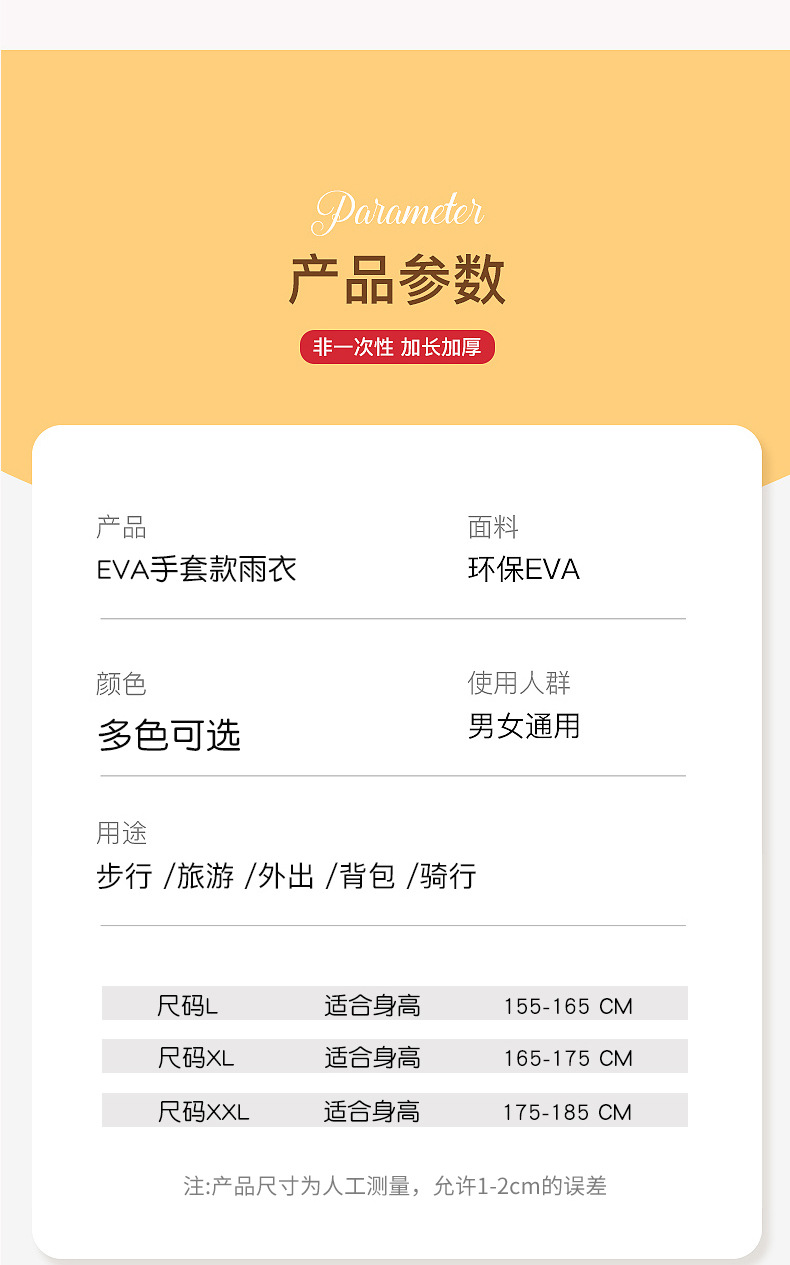The height and width of the screenshot is (1265, 790).
Task: Click the 用途 label
Action: (x=122, y=833)
